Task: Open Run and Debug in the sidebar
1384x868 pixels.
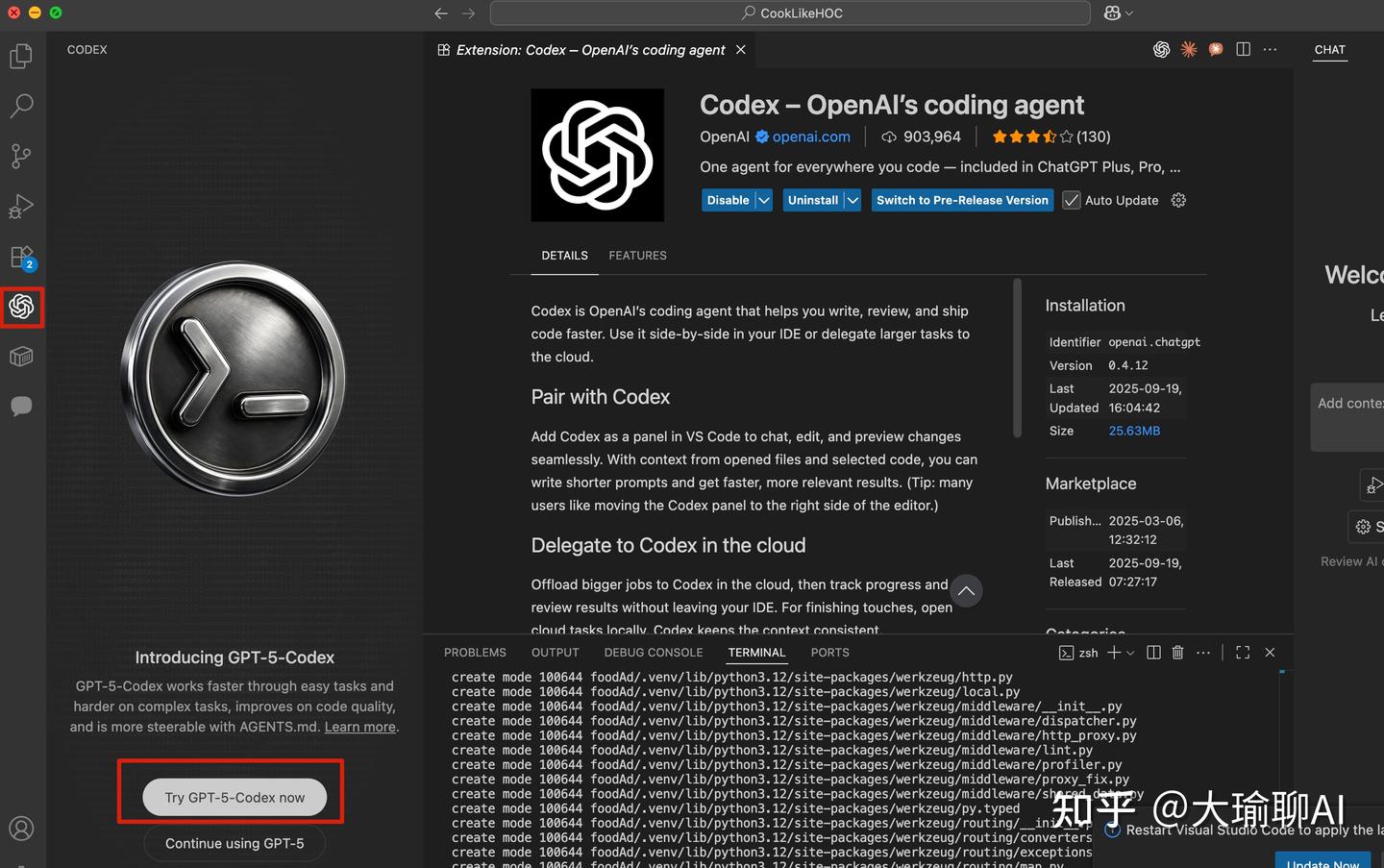Action: coord(21,206)
